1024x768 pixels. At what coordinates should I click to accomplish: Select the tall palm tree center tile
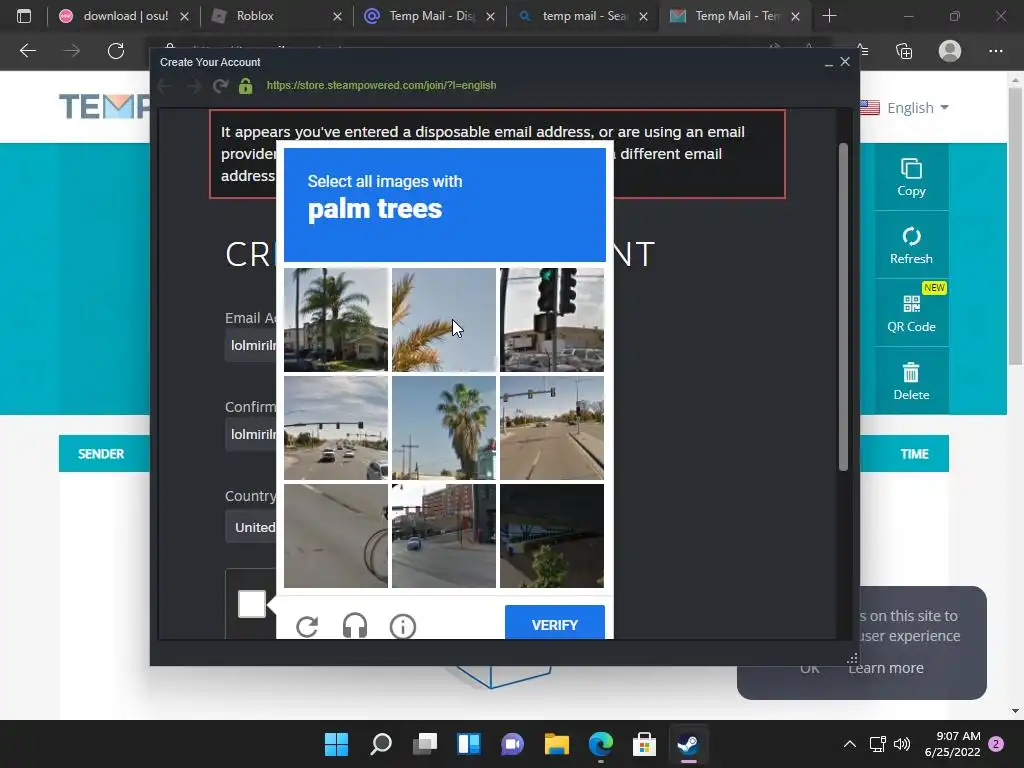pyautogui.click(x=443, y=428)
